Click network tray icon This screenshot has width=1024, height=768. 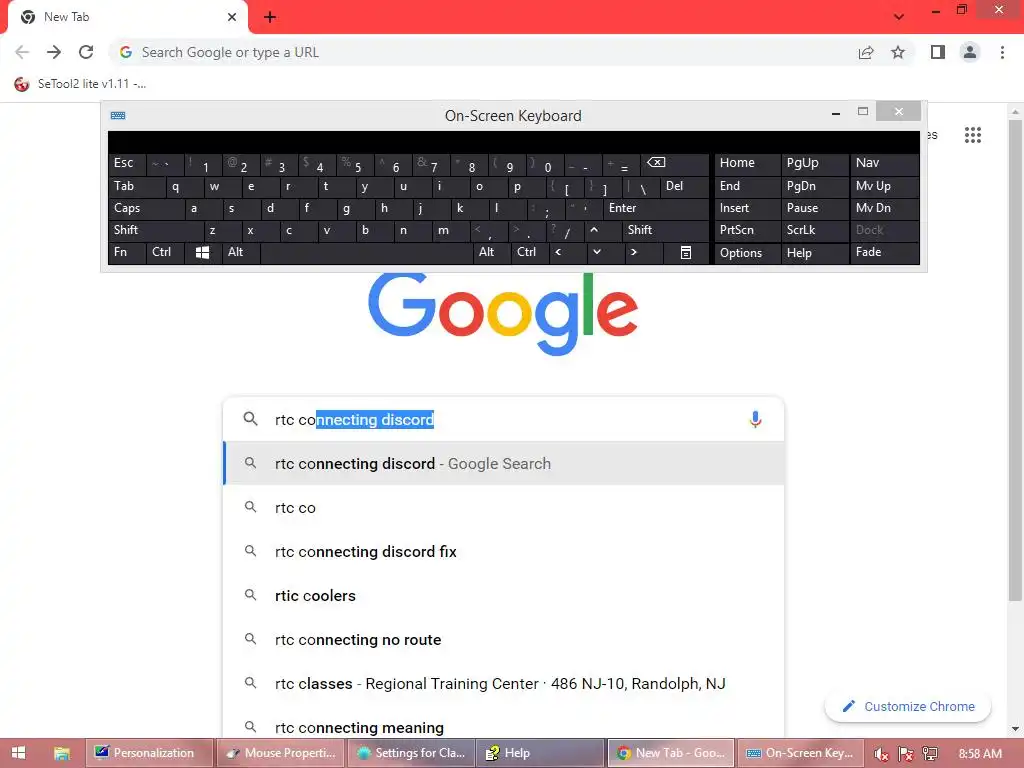click(x=931, y=754)
